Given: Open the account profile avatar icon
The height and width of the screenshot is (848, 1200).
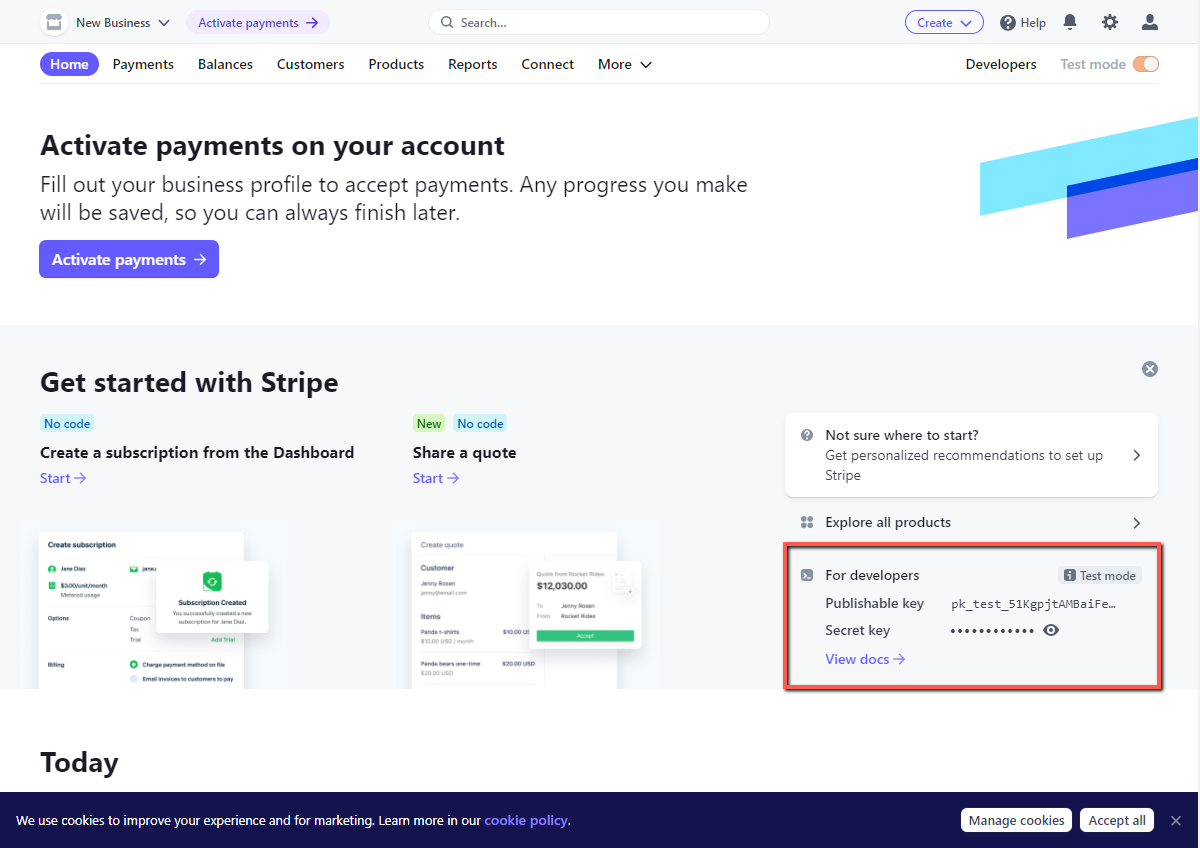Looking at the screenshot, I should 1149,22.
